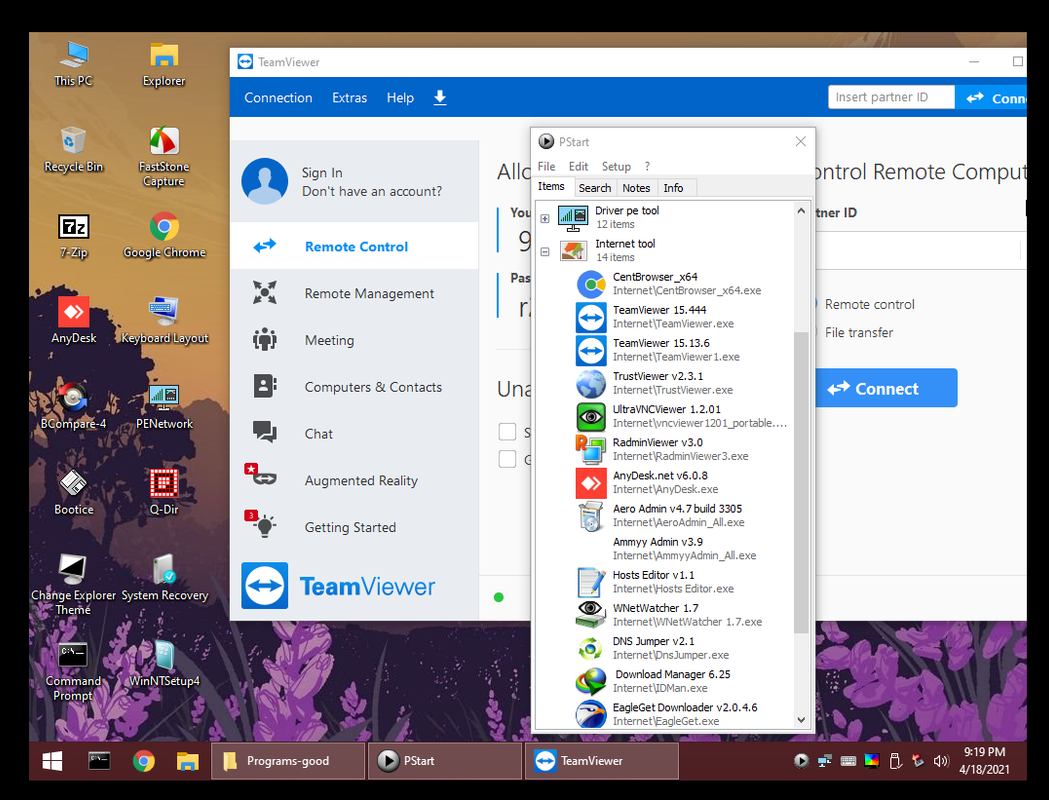This screenshot has width=1049, height=800.
Task: Expand Driver pe tool group
Action: pos(545,218)
